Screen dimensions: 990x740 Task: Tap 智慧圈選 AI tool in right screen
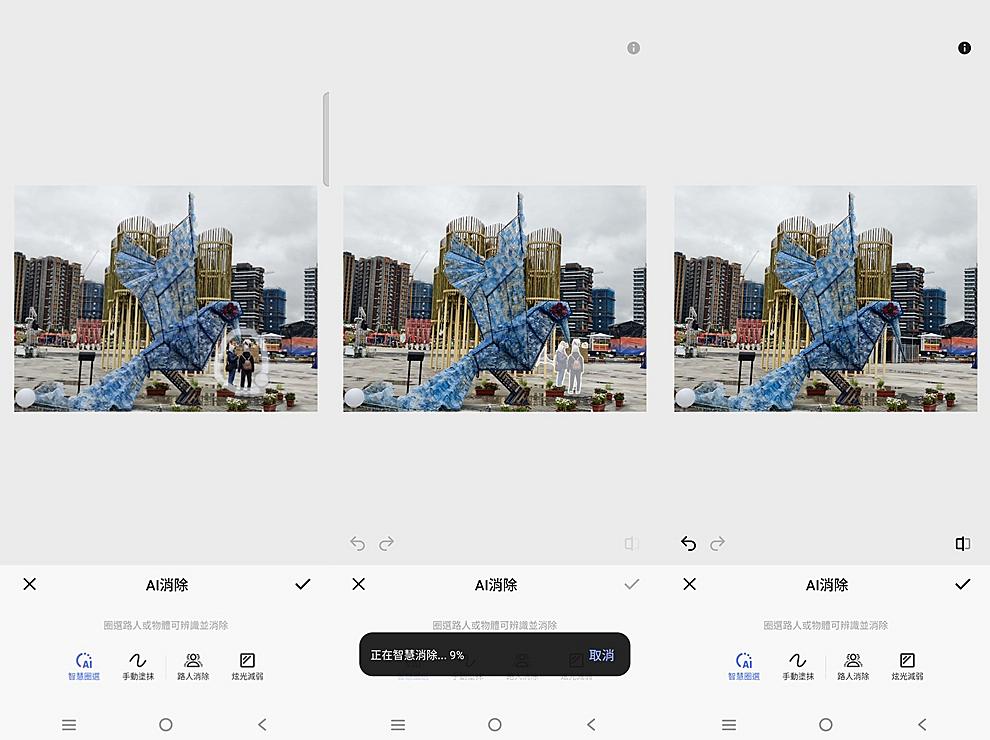coord(744,666)
